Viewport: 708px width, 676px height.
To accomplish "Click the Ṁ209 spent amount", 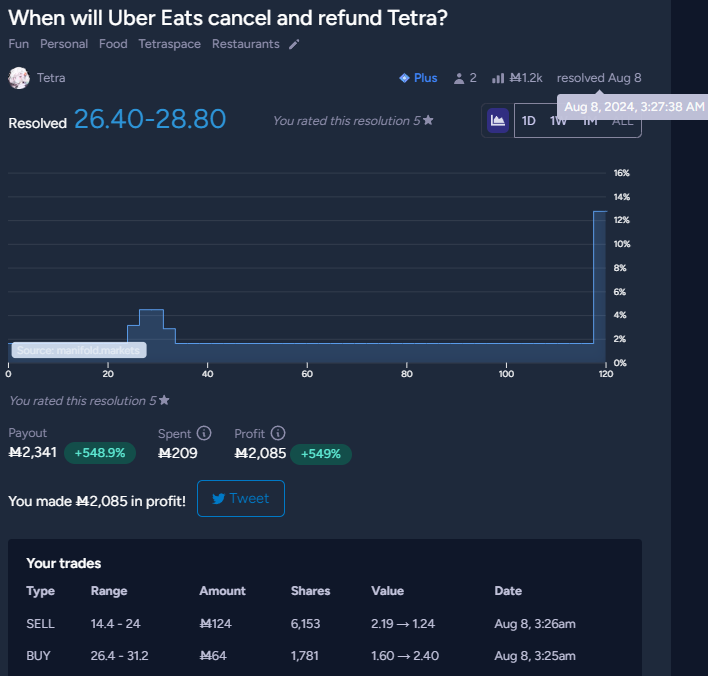I will (177, 453).
